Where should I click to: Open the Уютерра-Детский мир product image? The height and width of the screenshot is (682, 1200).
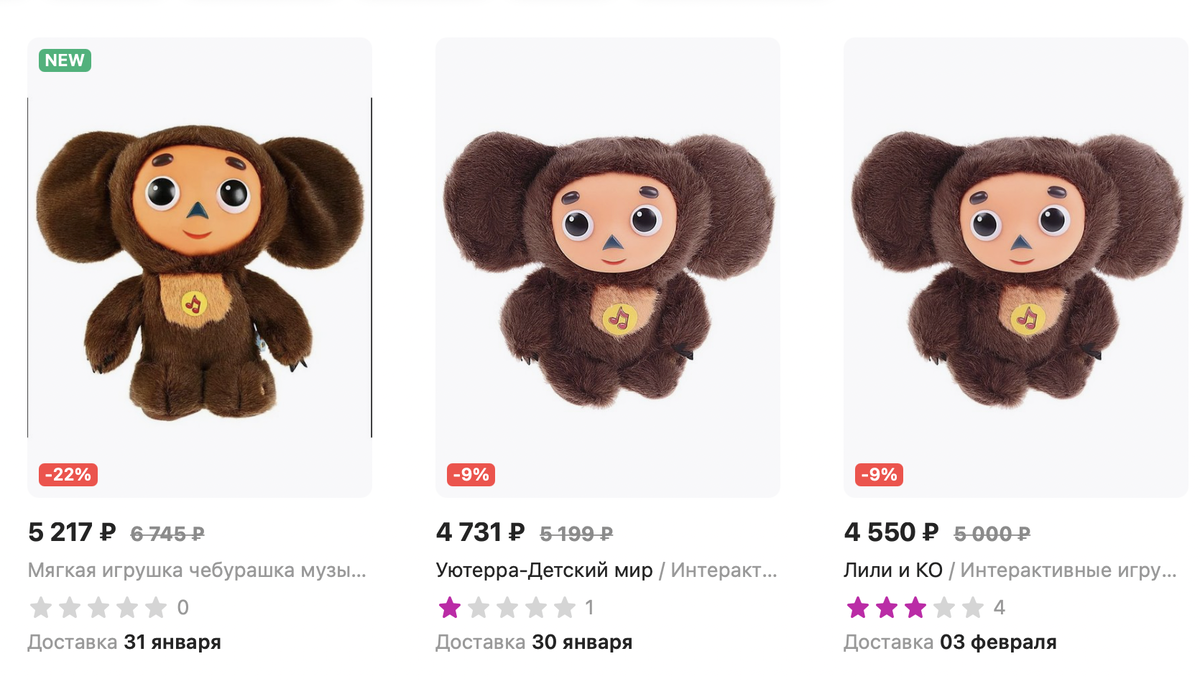click(607, 267)
